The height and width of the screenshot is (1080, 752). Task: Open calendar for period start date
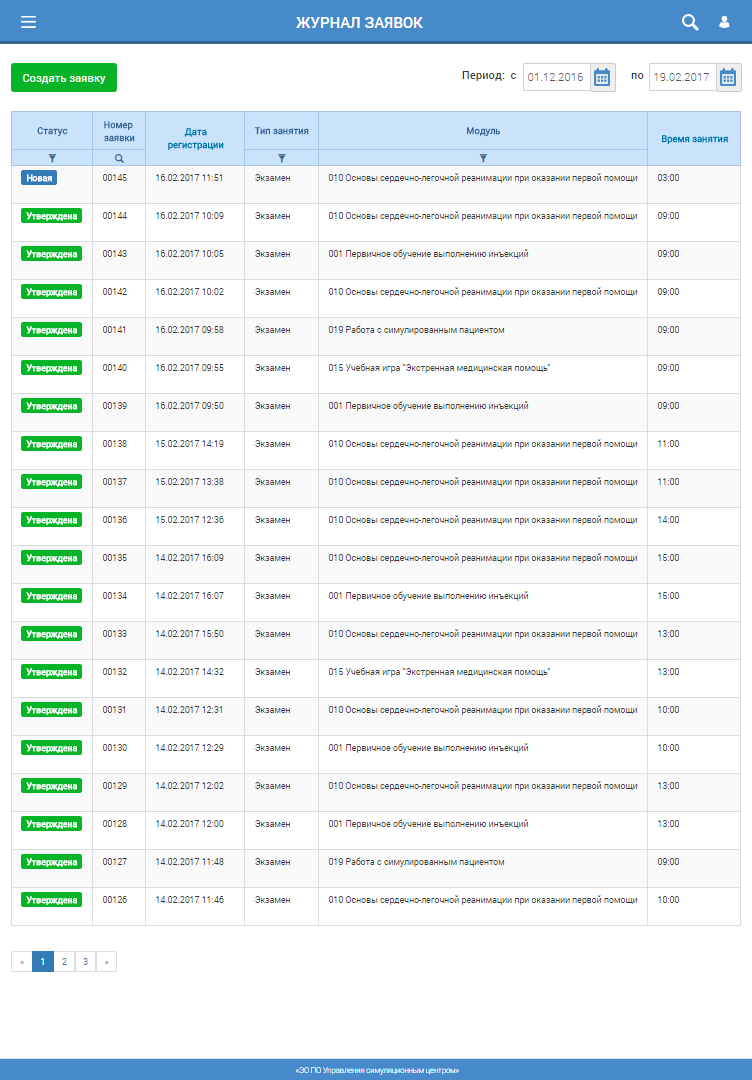603,77
